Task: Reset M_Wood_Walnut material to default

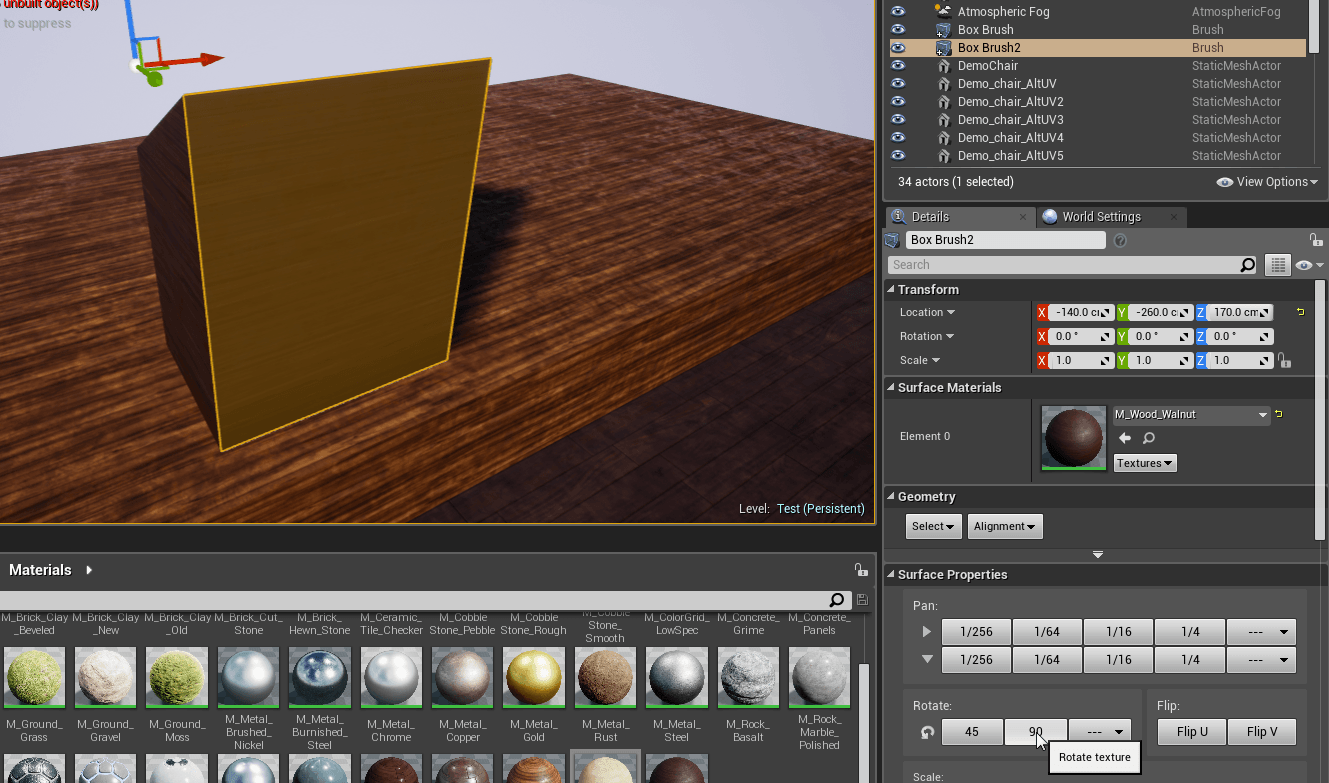Action: click(1279, 414)
